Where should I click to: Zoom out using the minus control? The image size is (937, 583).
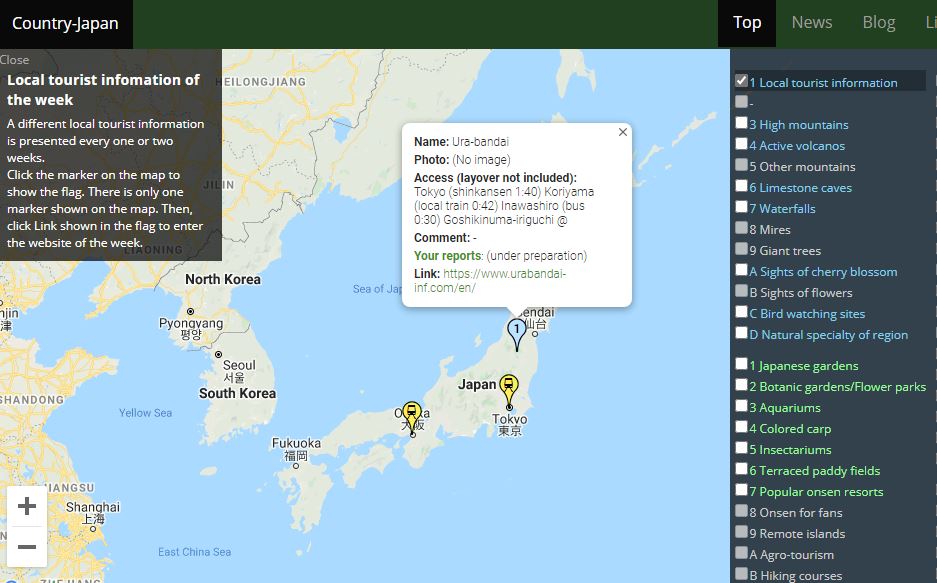27,546
